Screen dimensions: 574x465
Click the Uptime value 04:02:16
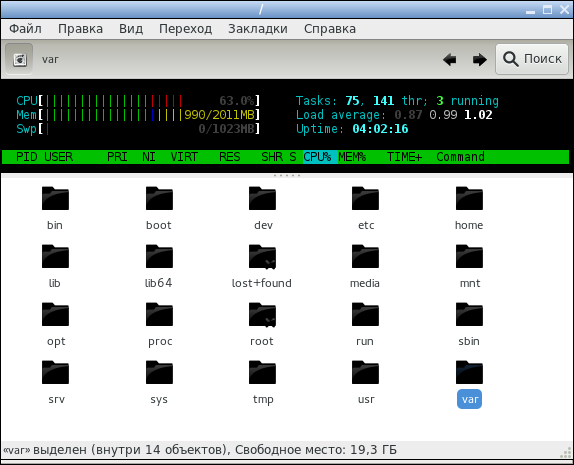tap(380, 129)
